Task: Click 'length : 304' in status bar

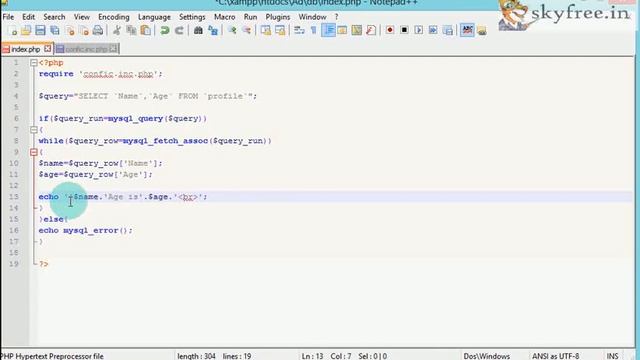Action: 196,356
